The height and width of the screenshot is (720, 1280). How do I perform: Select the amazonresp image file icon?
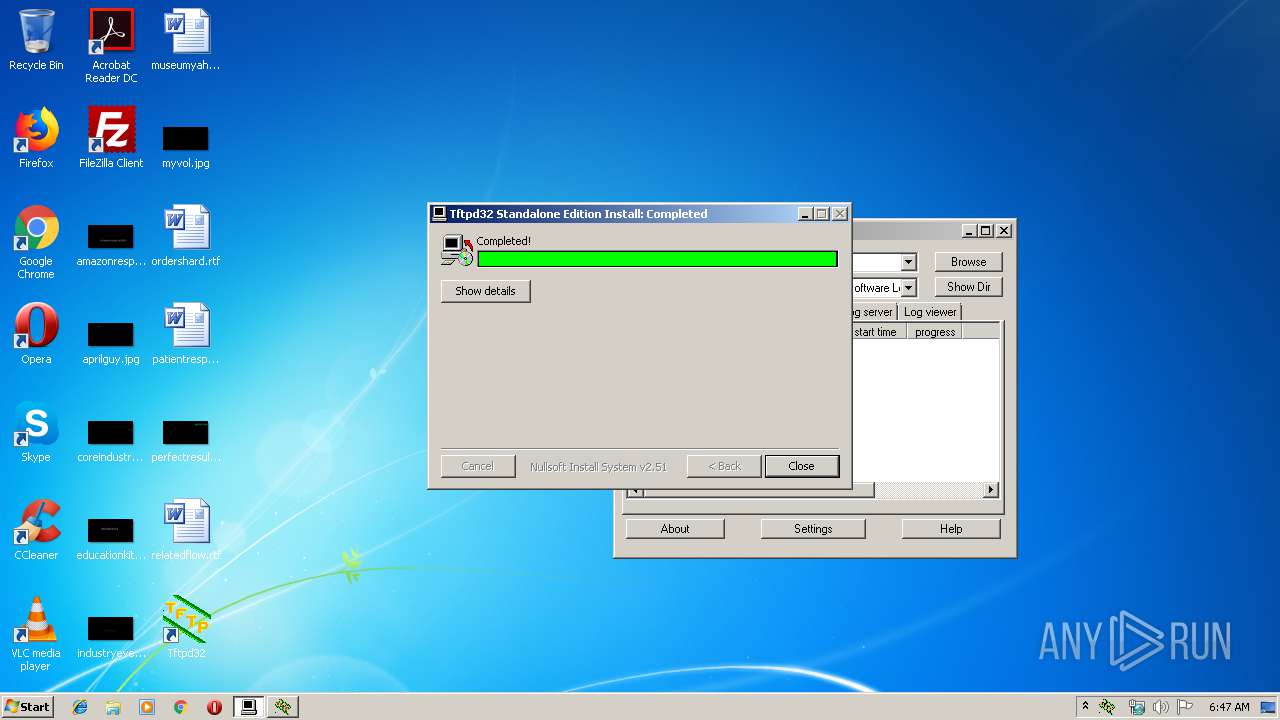point(111,244)
